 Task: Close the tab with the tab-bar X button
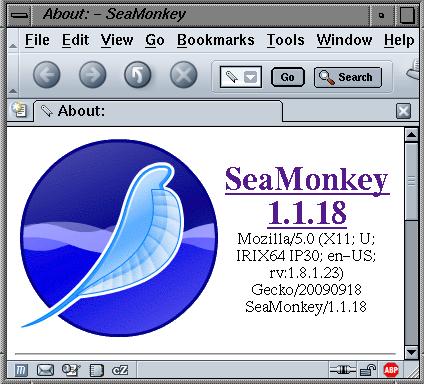[x=403, y=111]
